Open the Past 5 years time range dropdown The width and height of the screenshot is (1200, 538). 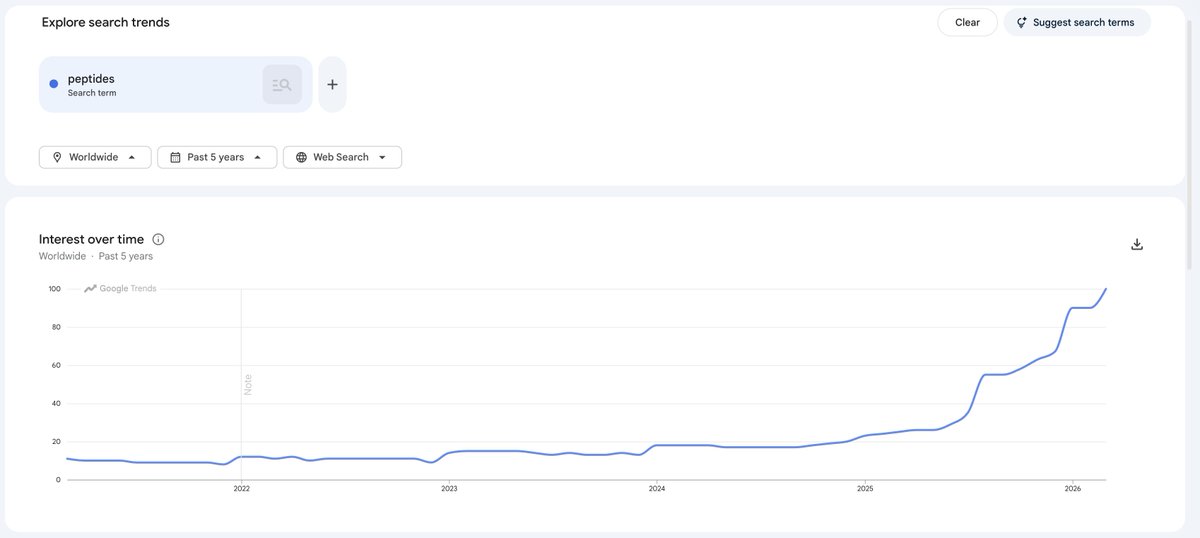(217, 157)
